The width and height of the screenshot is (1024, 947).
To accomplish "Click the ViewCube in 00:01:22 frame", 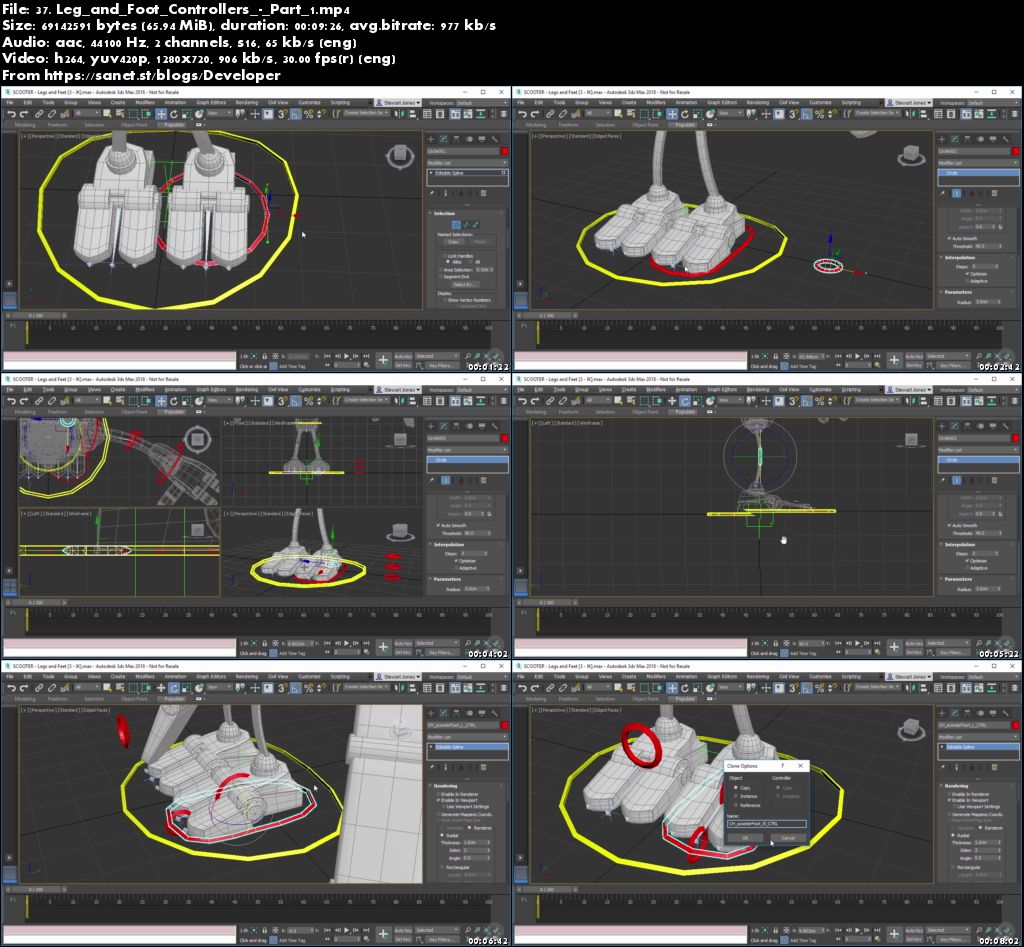I will (x=399, y=156).
